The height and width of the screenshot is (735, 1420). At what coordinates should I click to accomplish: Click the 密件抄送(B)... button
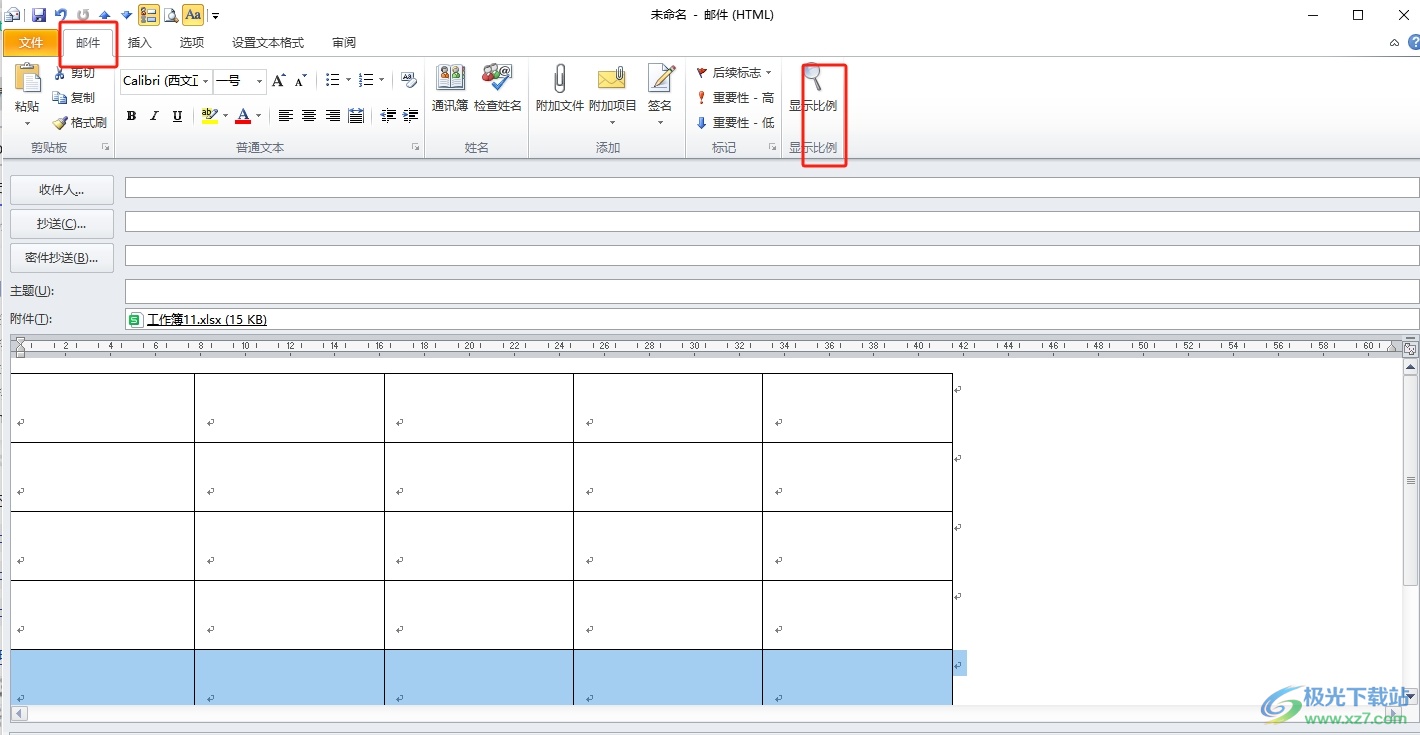[x=62, y=258]
